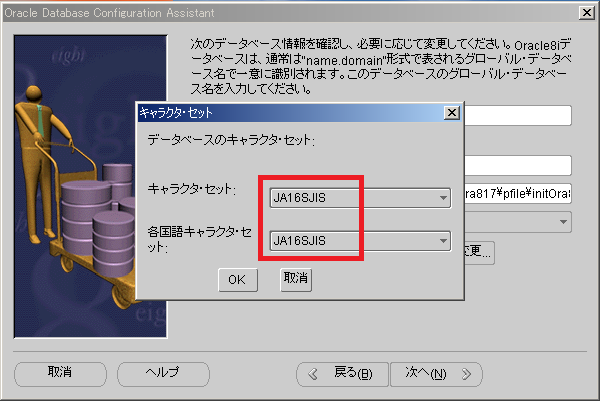Image resolution: width=600 pixels, height=401 pixels.
Task: Click the first JA16SJIS value, in キャラクタ・セット combo
Action: tap(300, 198)
